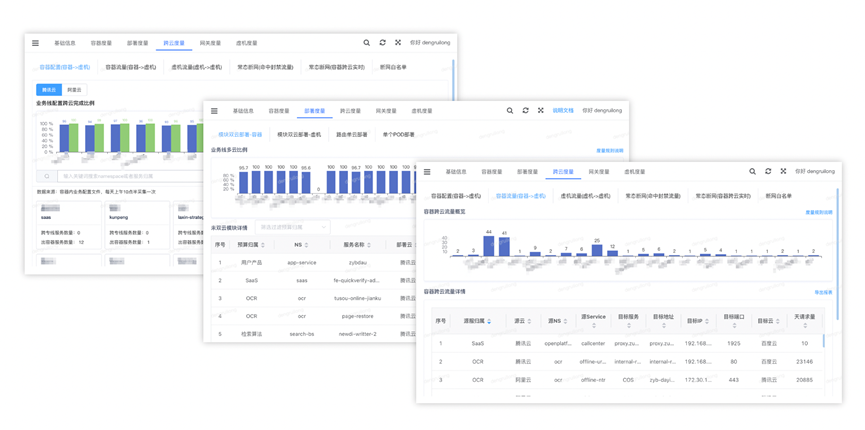Image resolution: width=865 pixels, height=430 pixels.
Task: Open the 说明文档 link
Action: coord(563,111)
